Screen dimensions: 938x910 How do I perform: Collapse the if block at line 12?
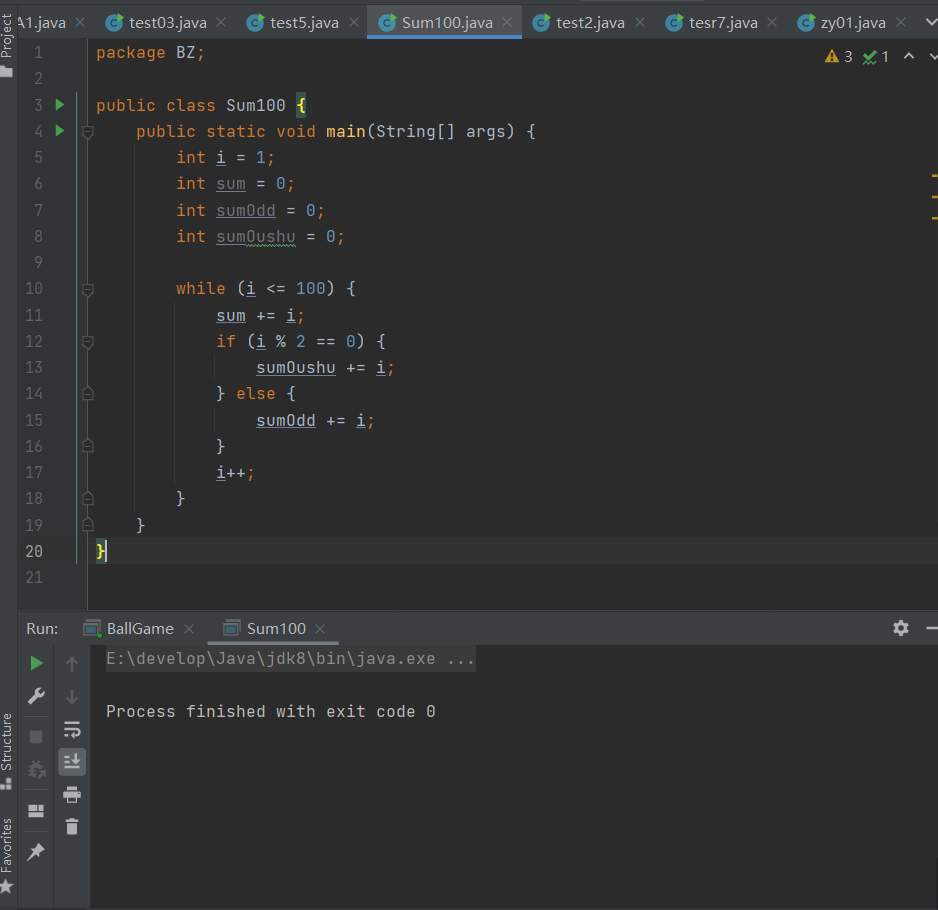pyautogui.click(x=87, y=342)
